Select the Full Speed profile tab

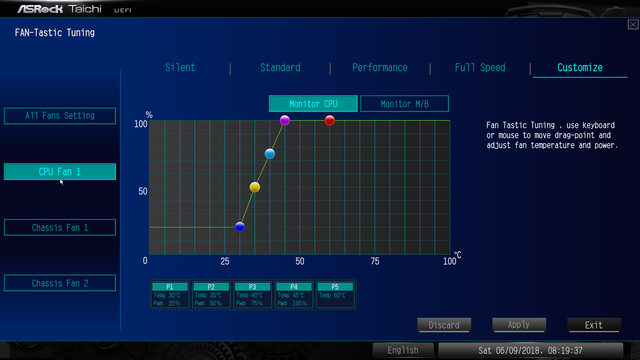coord(480,68)
